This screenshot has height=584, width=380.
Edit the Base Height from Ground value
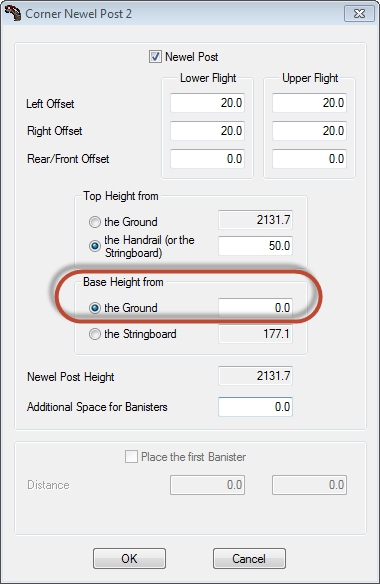coord(255,308)
